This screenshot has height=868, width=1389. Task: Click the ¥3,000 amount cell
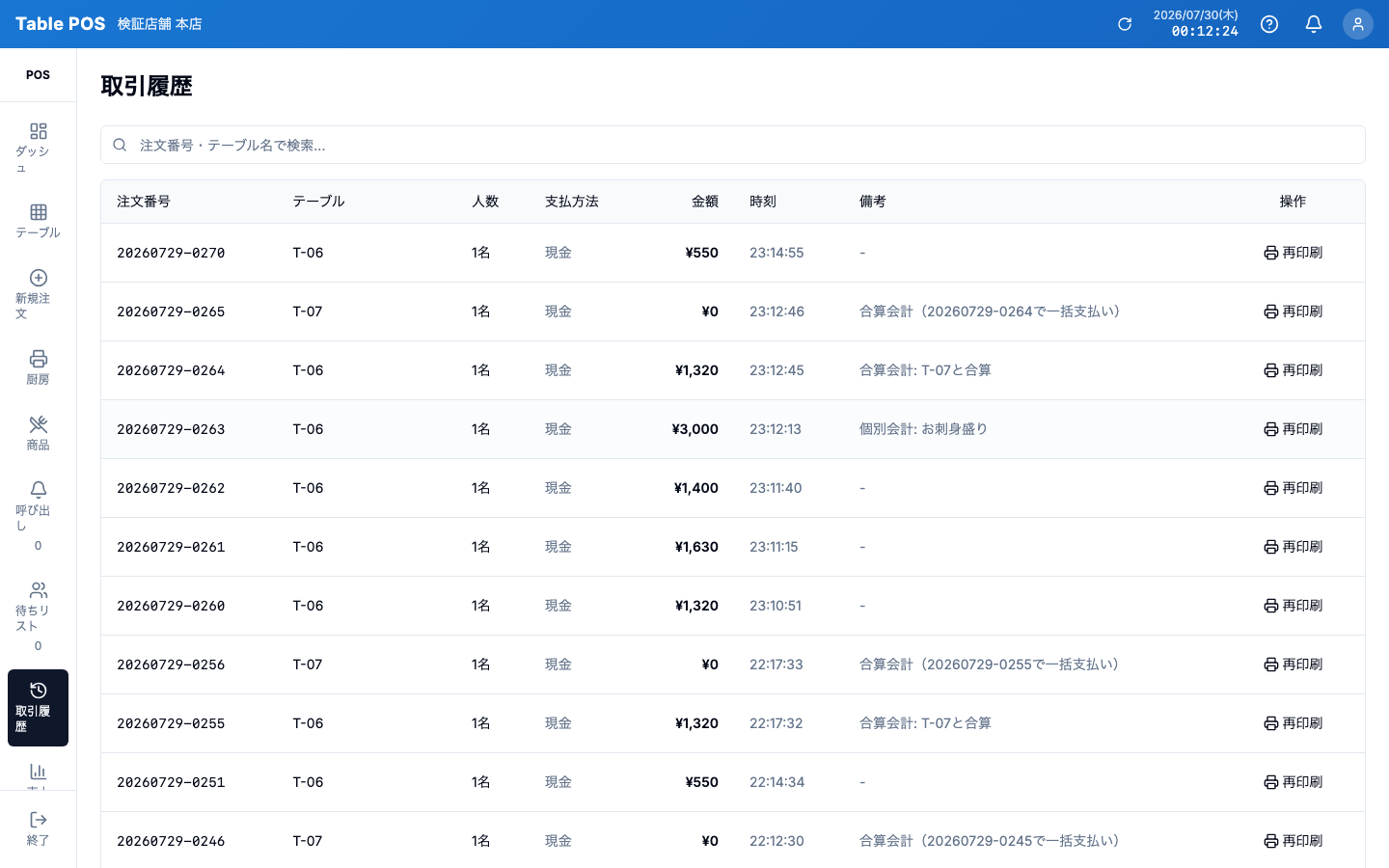point(695,429)
